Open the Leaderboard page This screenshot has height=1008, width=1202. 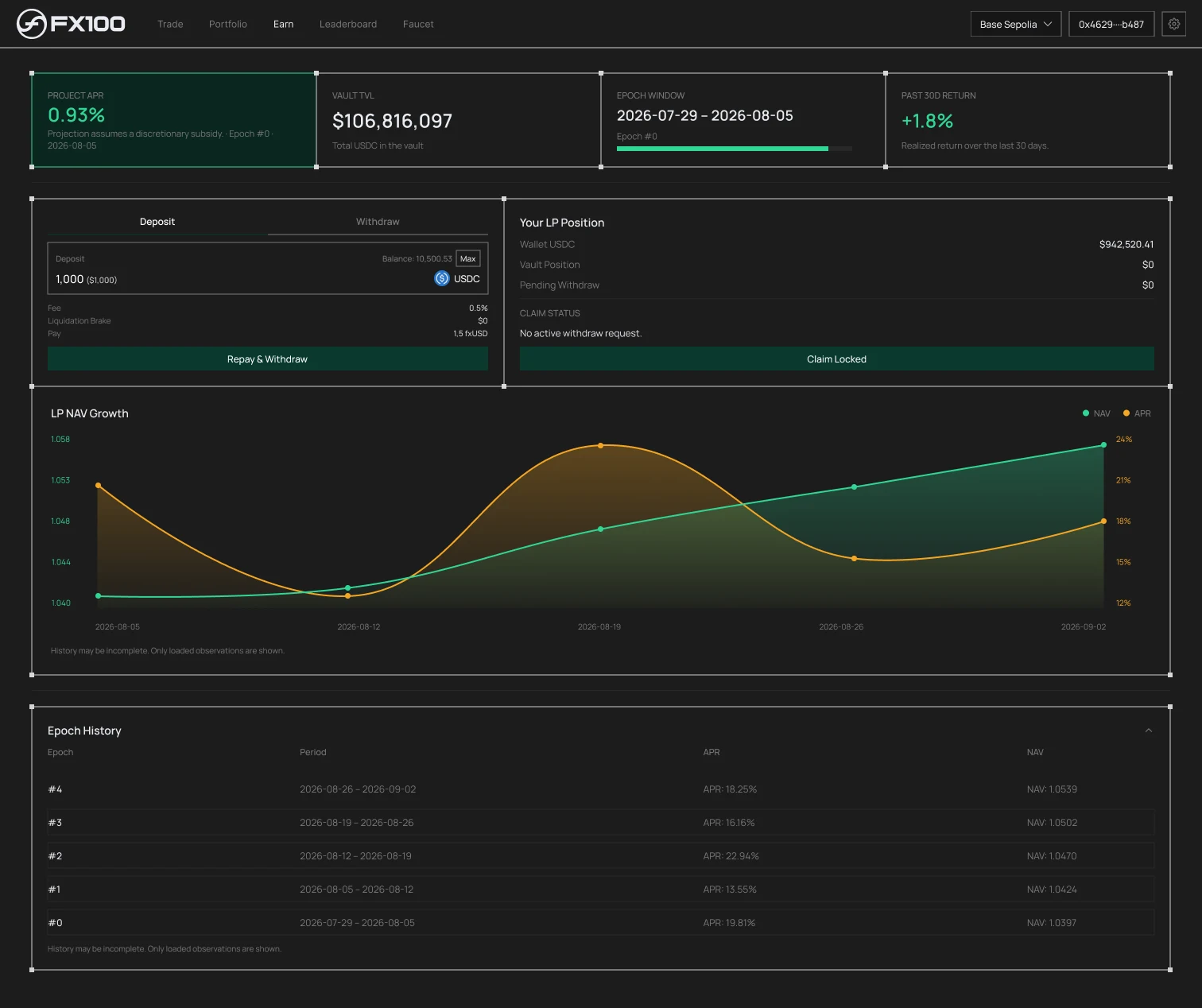[x=348, y=24]
